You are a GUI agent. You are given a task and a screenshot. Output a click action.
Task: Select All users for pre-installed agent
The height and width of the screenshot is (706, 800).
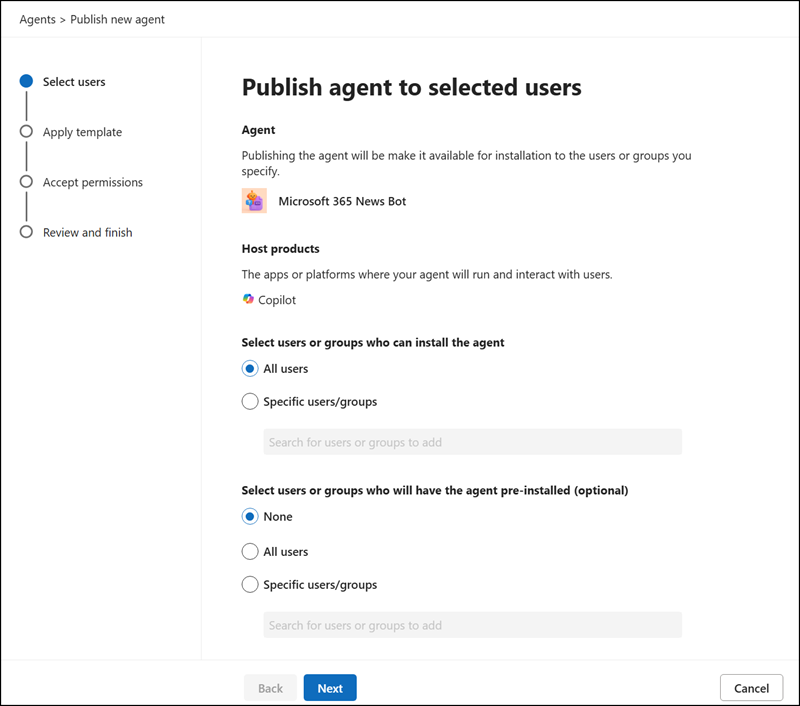250,551
